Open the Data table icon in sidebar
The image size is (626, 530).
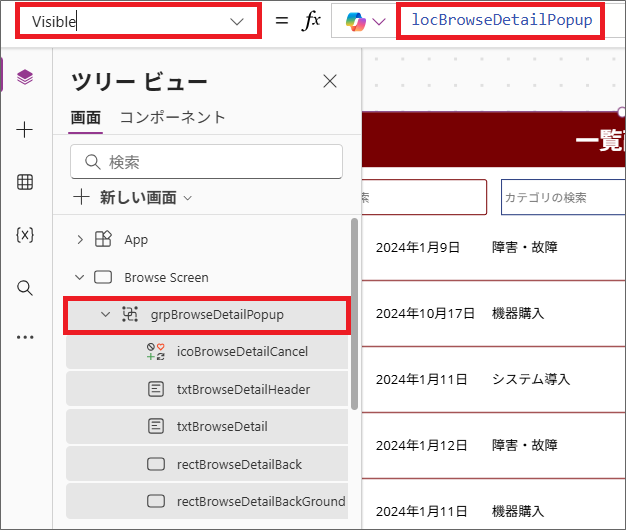(25, 182)
